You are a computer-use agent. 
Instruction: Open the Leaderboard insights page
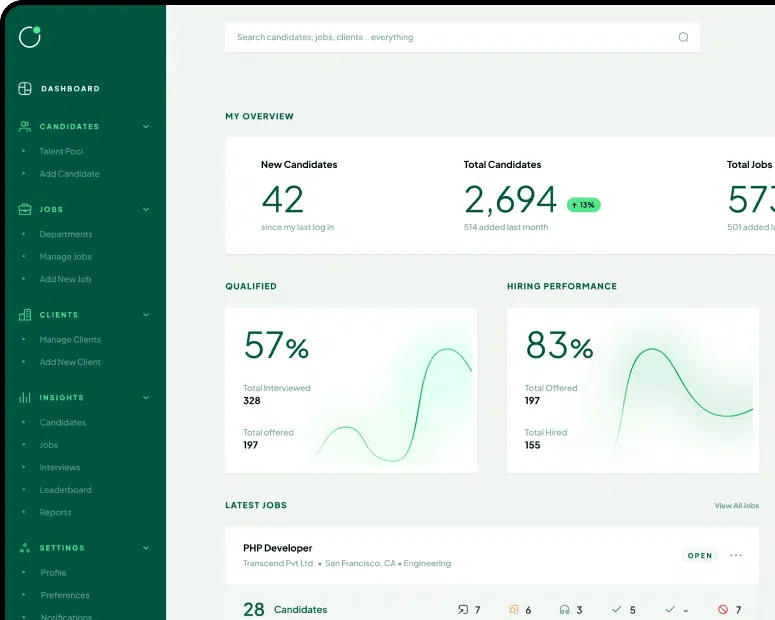(65, 490)
